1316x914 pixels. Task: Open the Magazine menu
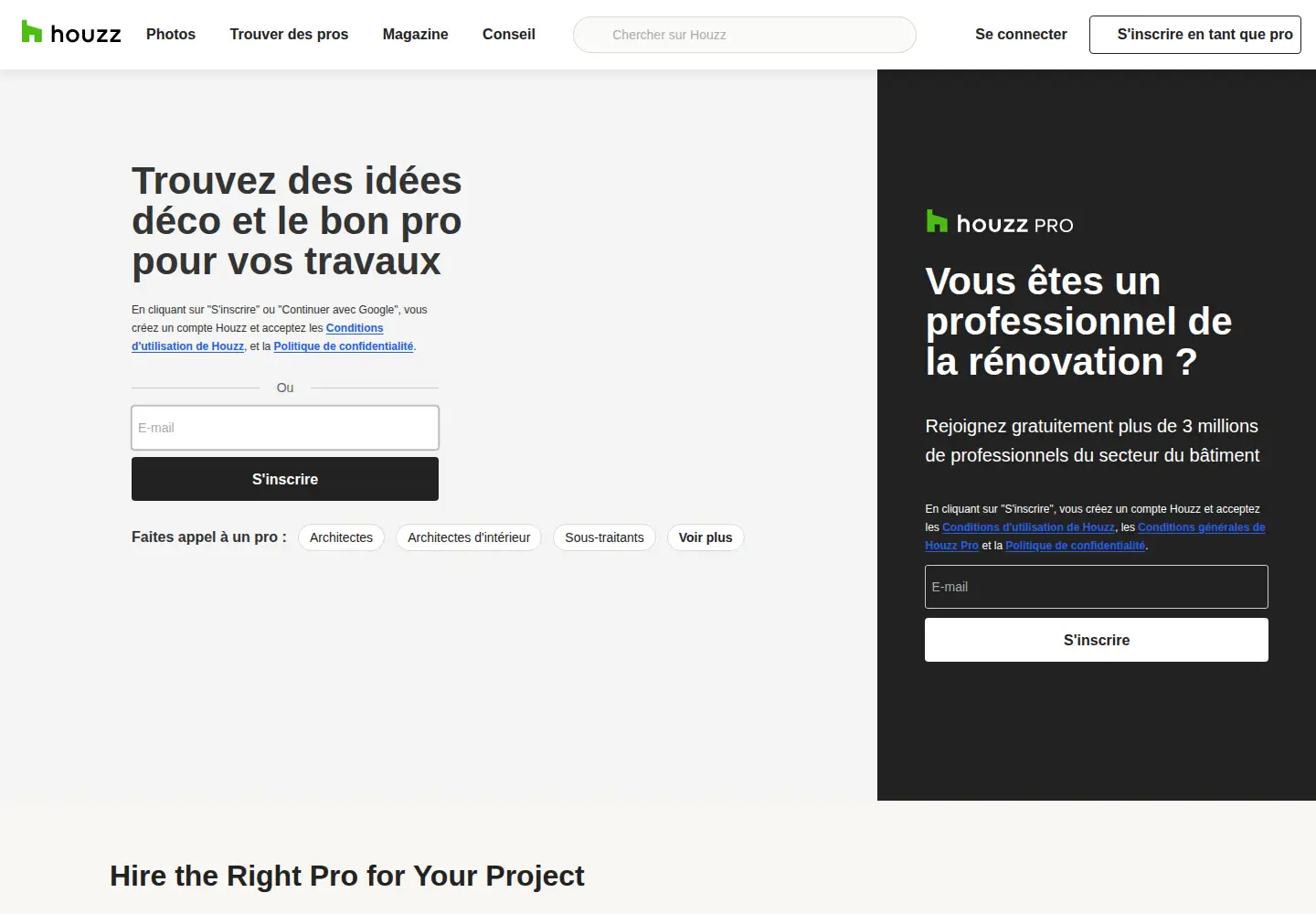tap(415, 34)
